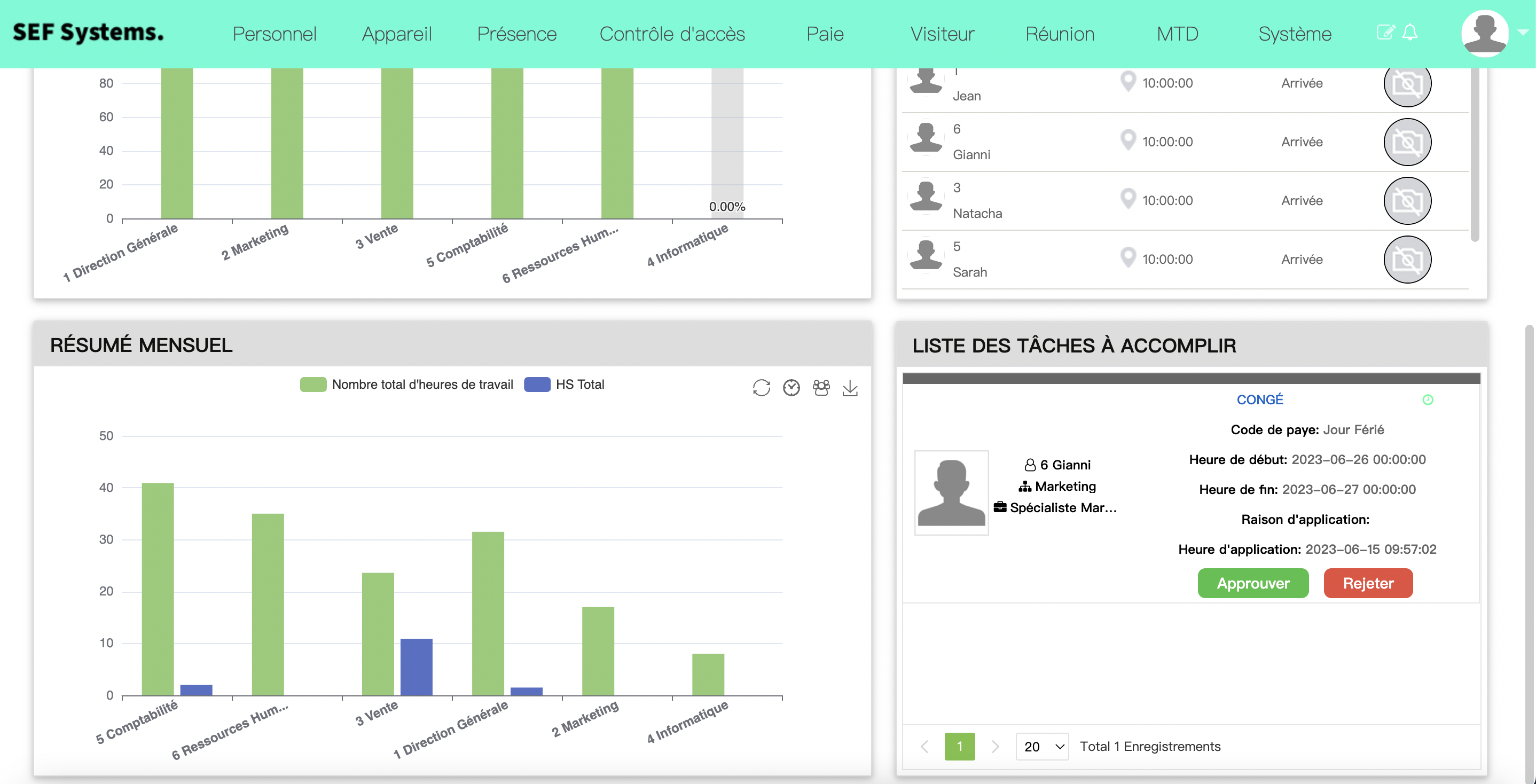Reject Gianni's leave request

[x=1368, y=583]
